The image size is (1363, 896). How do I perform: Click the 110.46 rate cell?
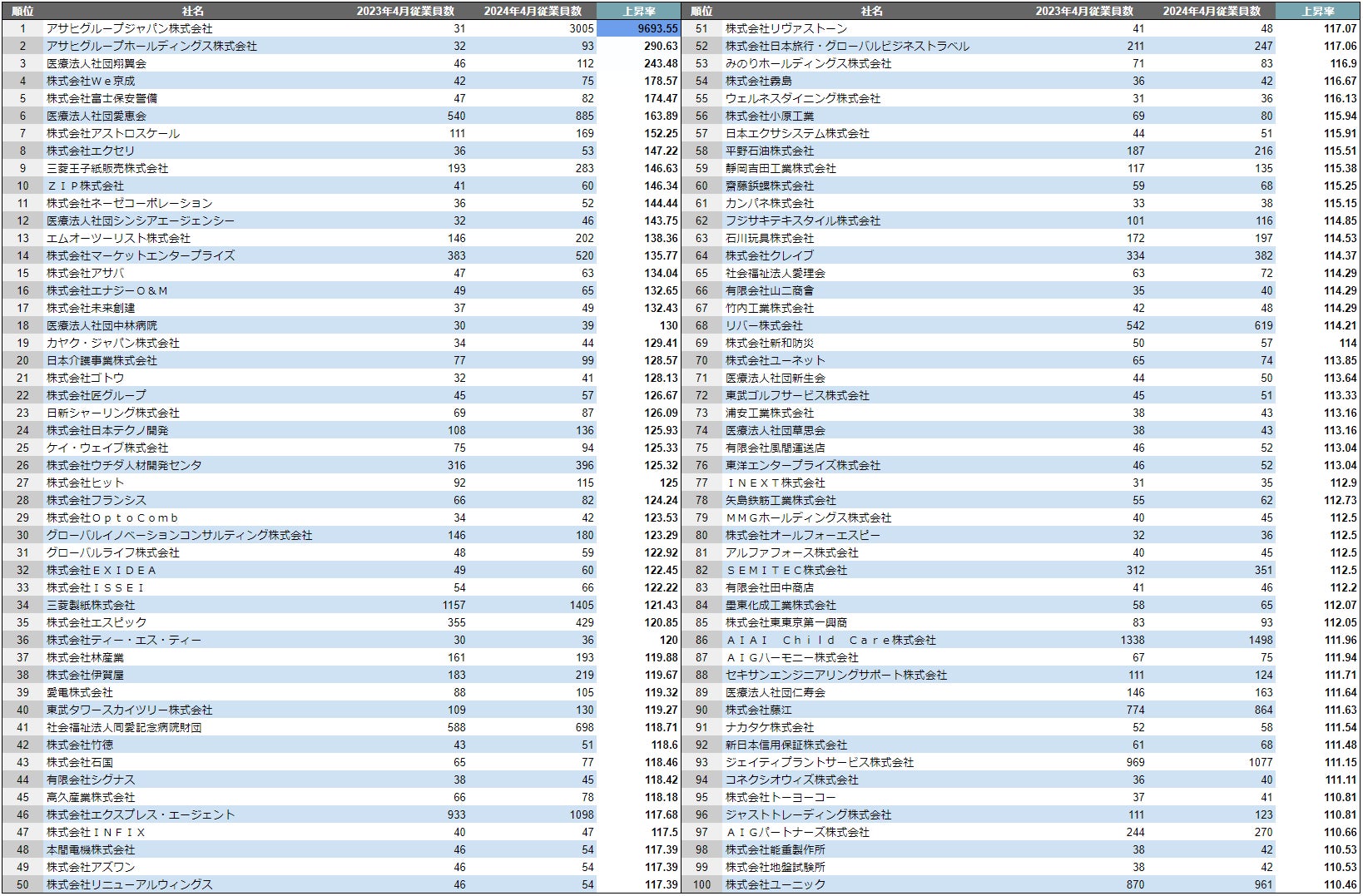point(1341,884)
